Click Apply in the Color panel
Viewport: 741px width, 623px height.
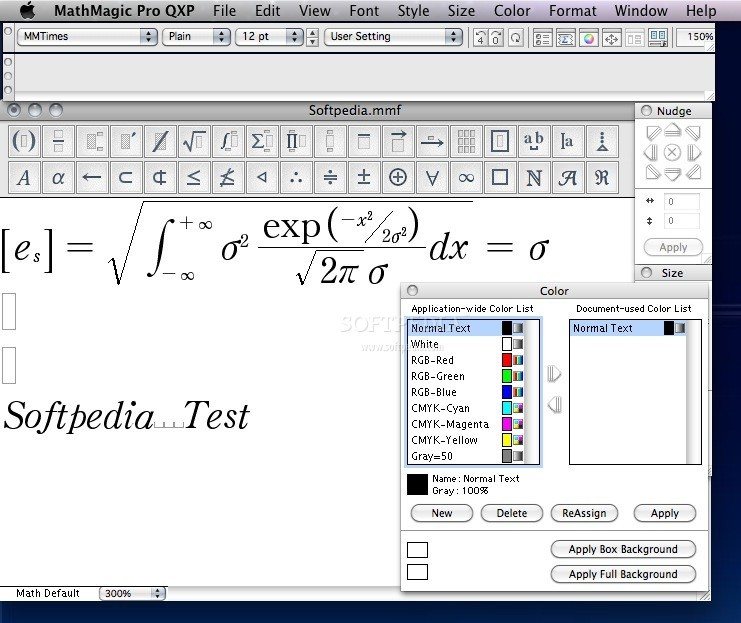click(664, 513)
